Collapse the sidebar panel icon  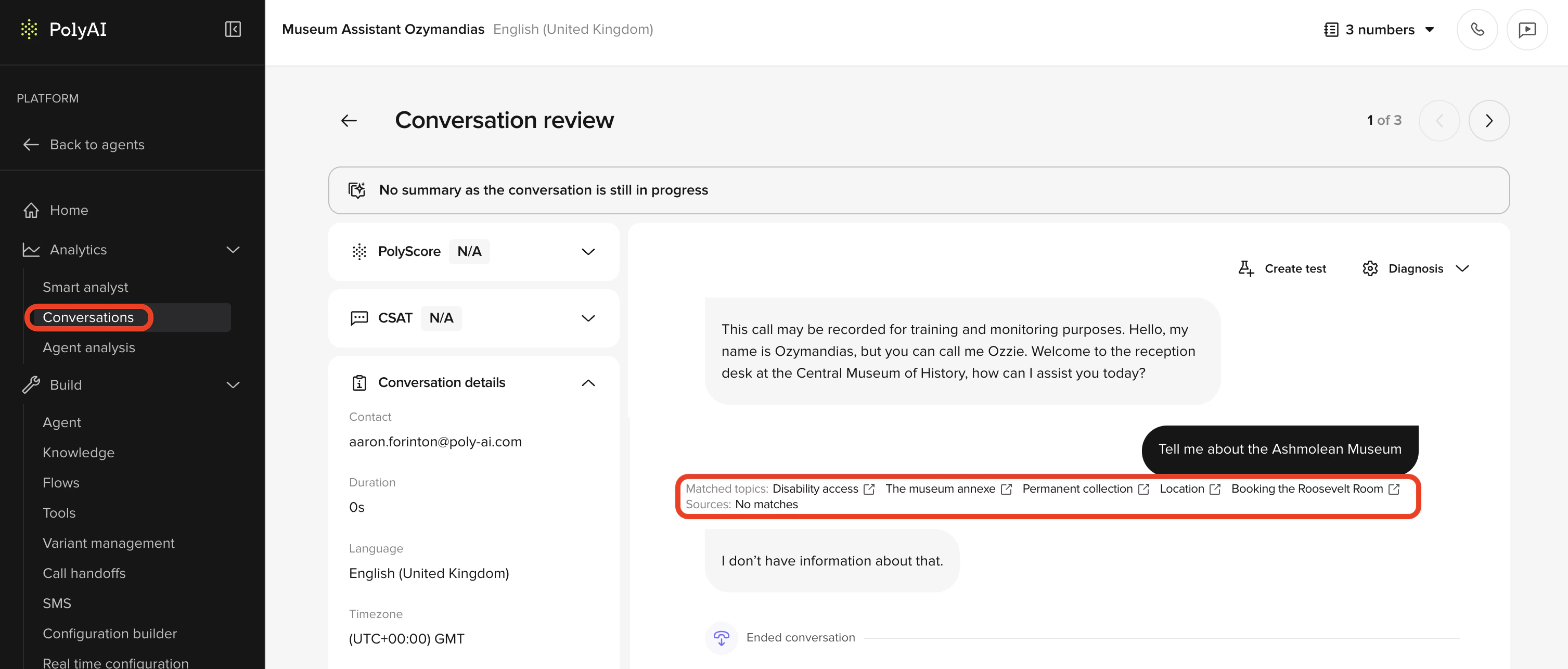tap(233, 29)
